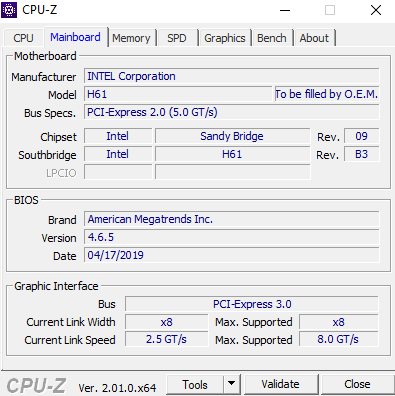395x396 pixels.
Task: Click the Manufacturer field INTEL Corporation
Action: click(232, 76)
